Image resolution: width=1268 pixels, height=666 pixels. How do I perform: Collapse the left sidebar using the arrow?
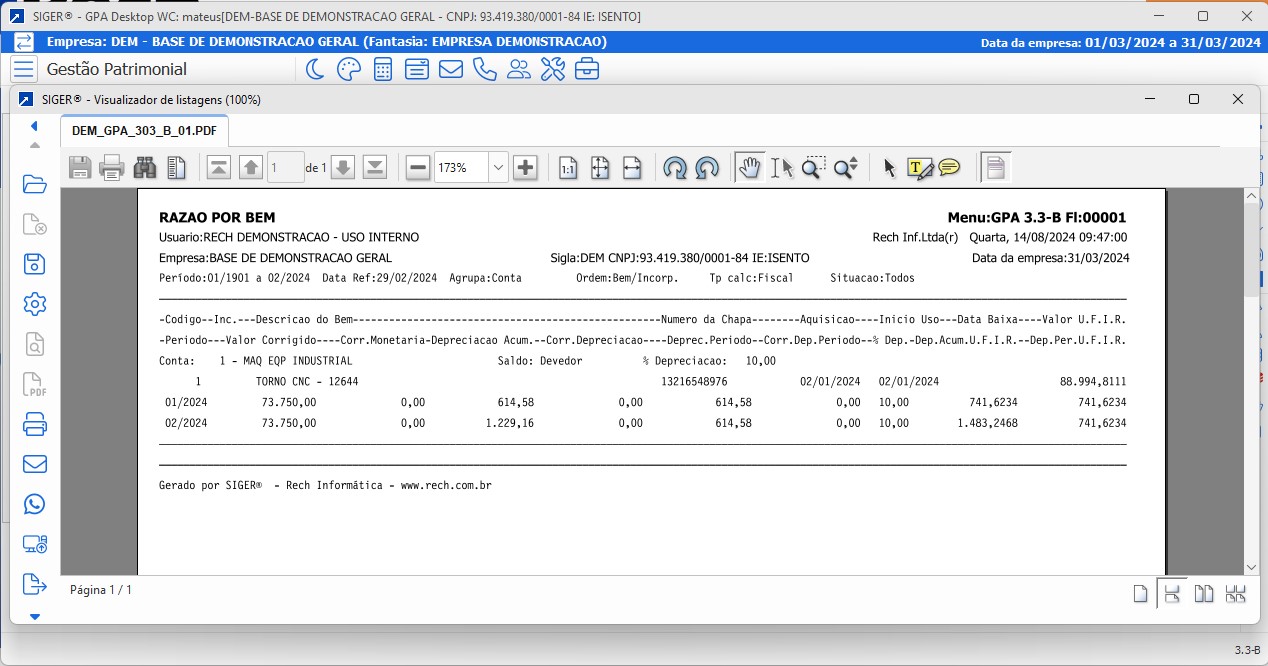point(34,126)
